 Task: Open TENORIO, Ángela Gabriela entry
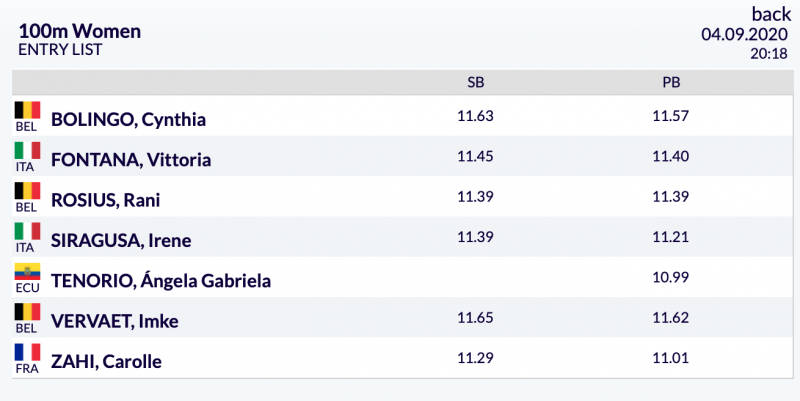(x=161, y=281)
